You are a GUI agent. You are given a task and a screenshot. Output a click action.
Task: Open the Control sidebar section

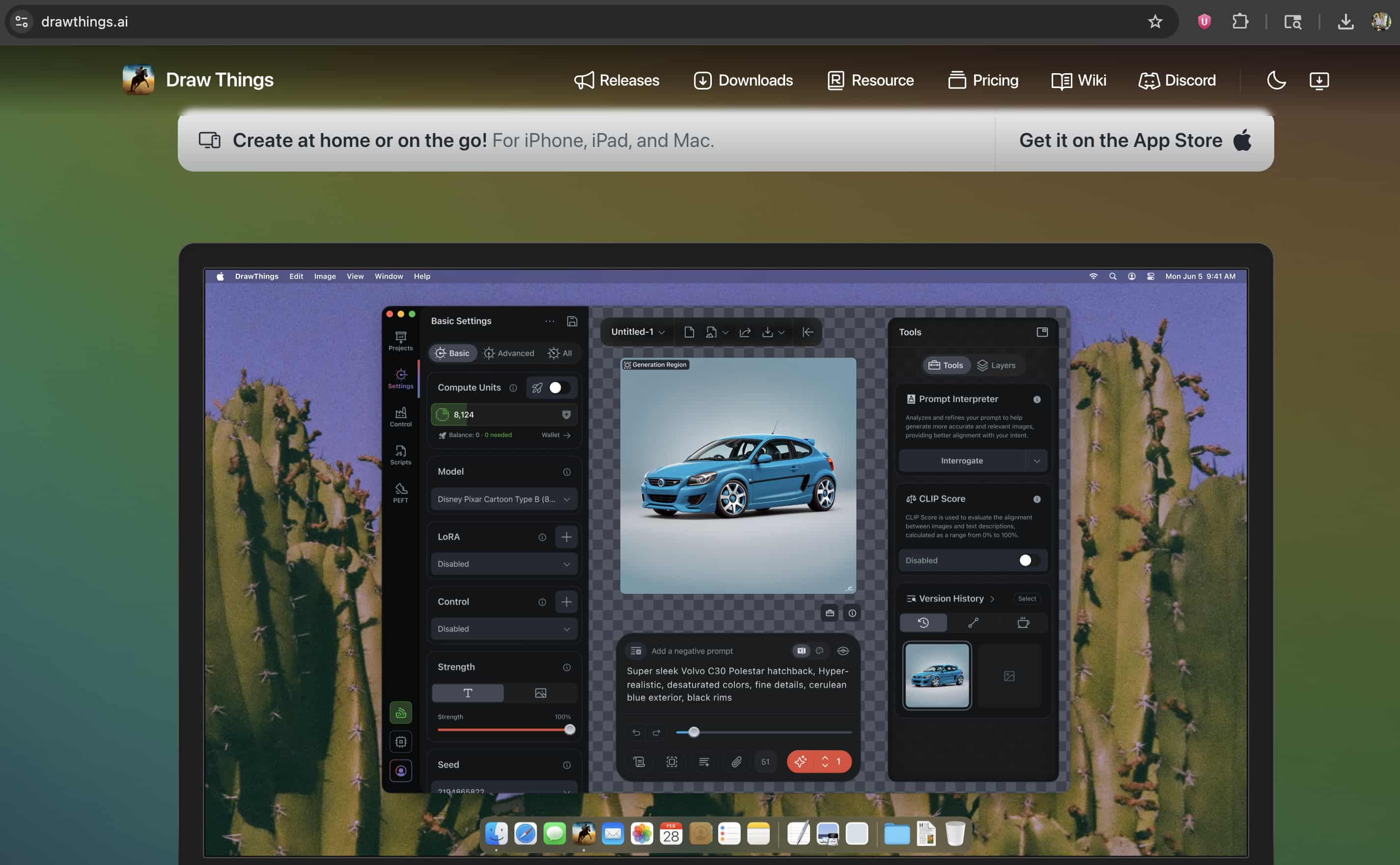click(400, 417)
